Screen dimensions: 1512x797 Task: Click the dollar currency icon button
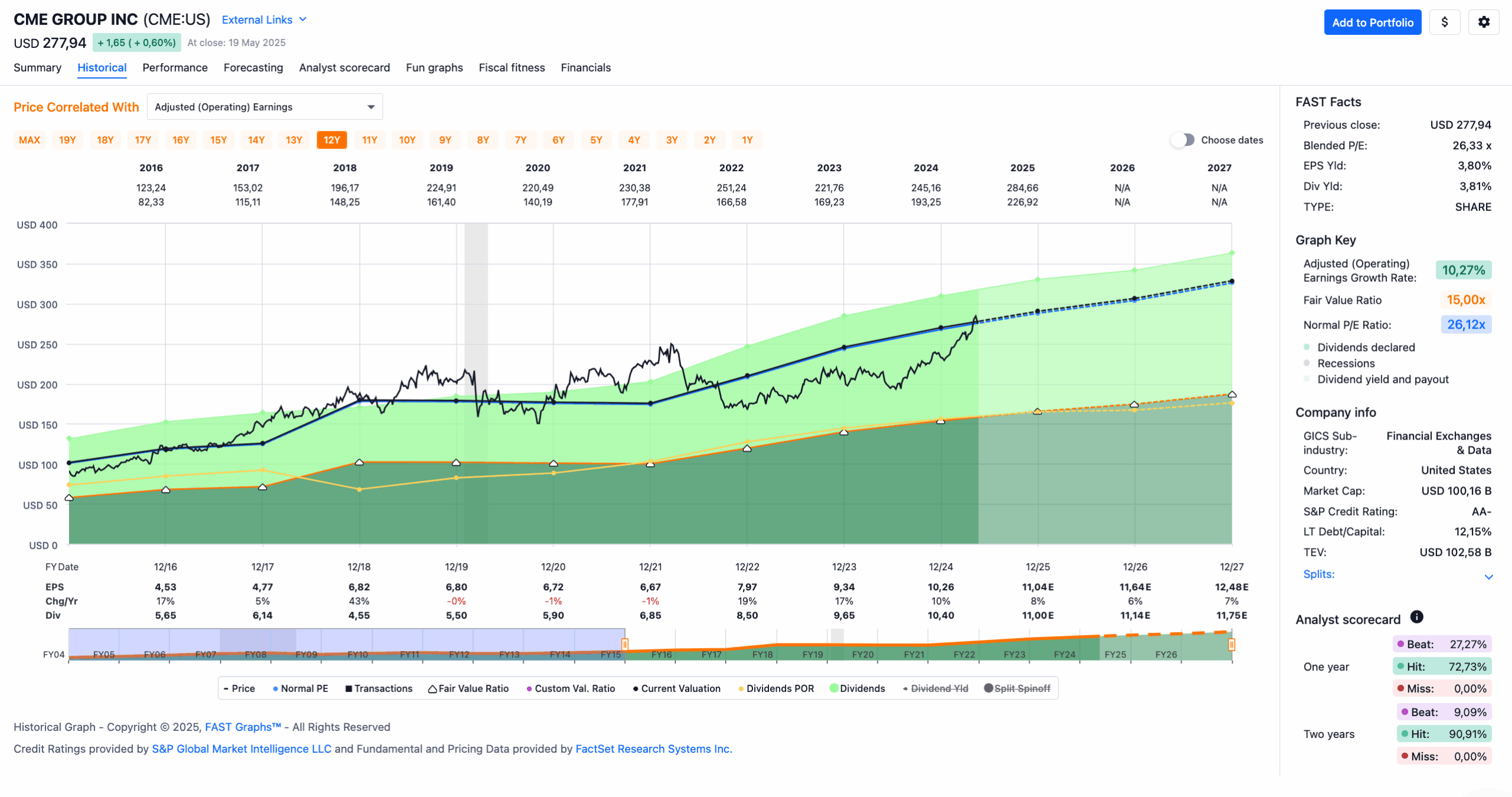pyautogui.click(x=1445, y=22)
